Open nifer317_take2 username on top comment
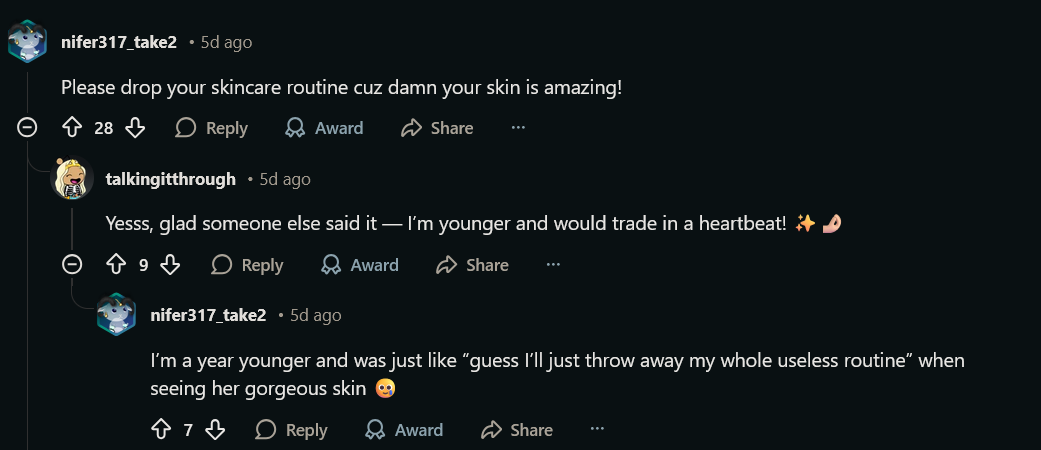Image resolution: width=1041 pixels, height=450 pixels. click(119, 42)
